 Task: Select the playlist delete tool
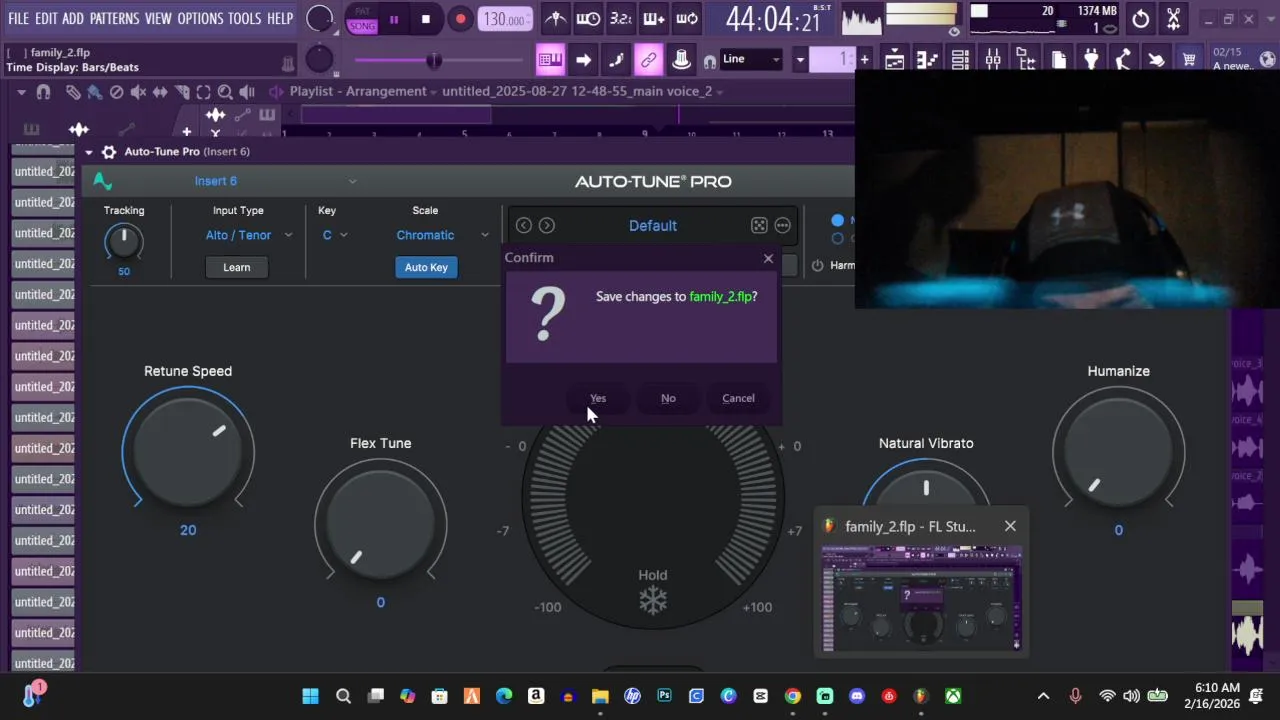tap(116, 92)
